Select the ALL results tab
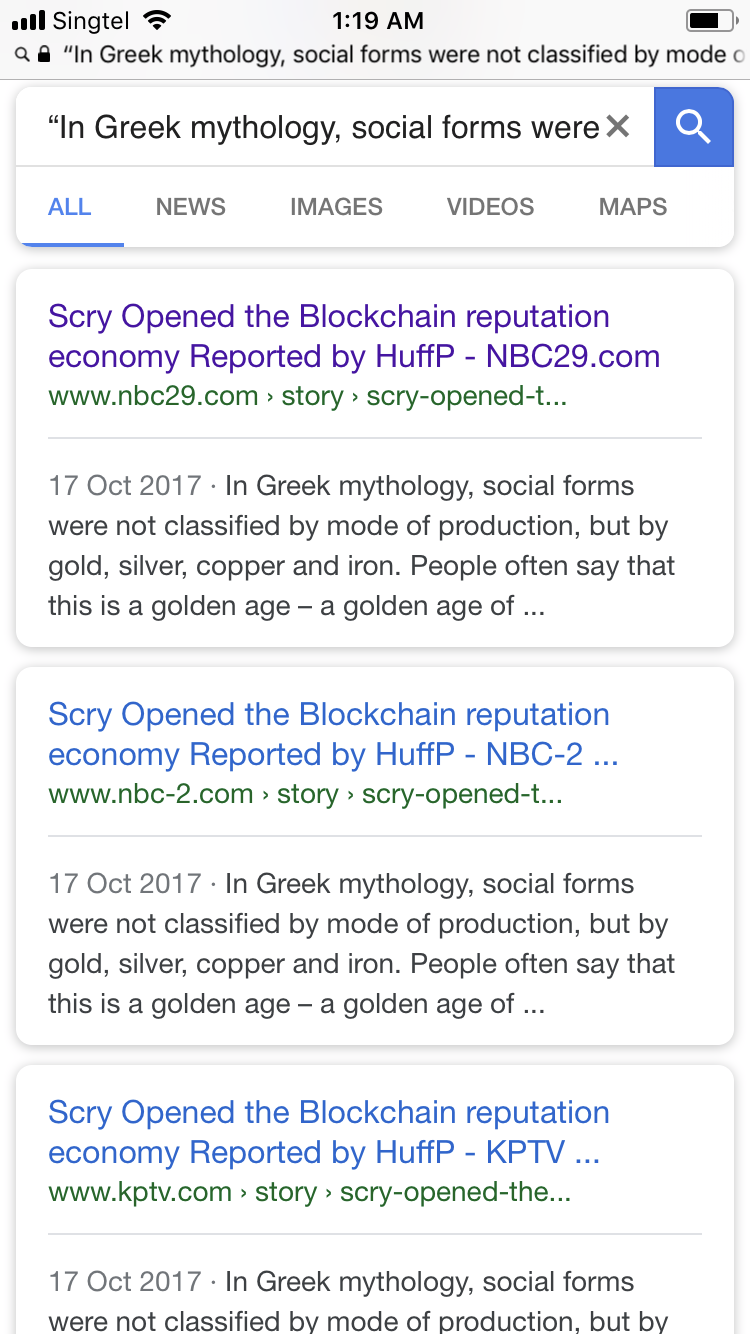Screen dimensions: 750x1334 click(70, 207)
